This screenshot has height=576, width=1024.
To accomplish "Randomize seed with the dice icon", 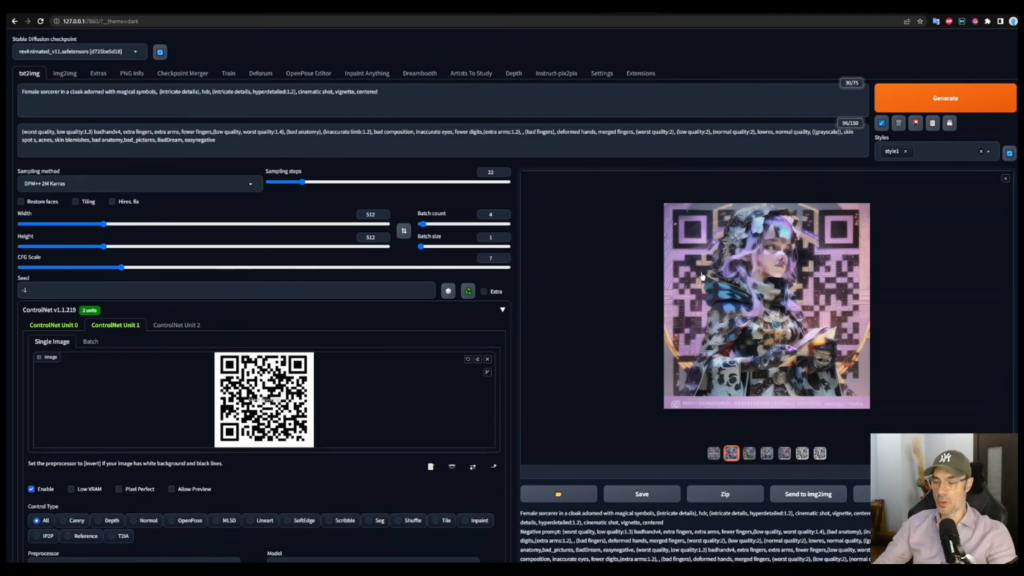I will 448,291.
